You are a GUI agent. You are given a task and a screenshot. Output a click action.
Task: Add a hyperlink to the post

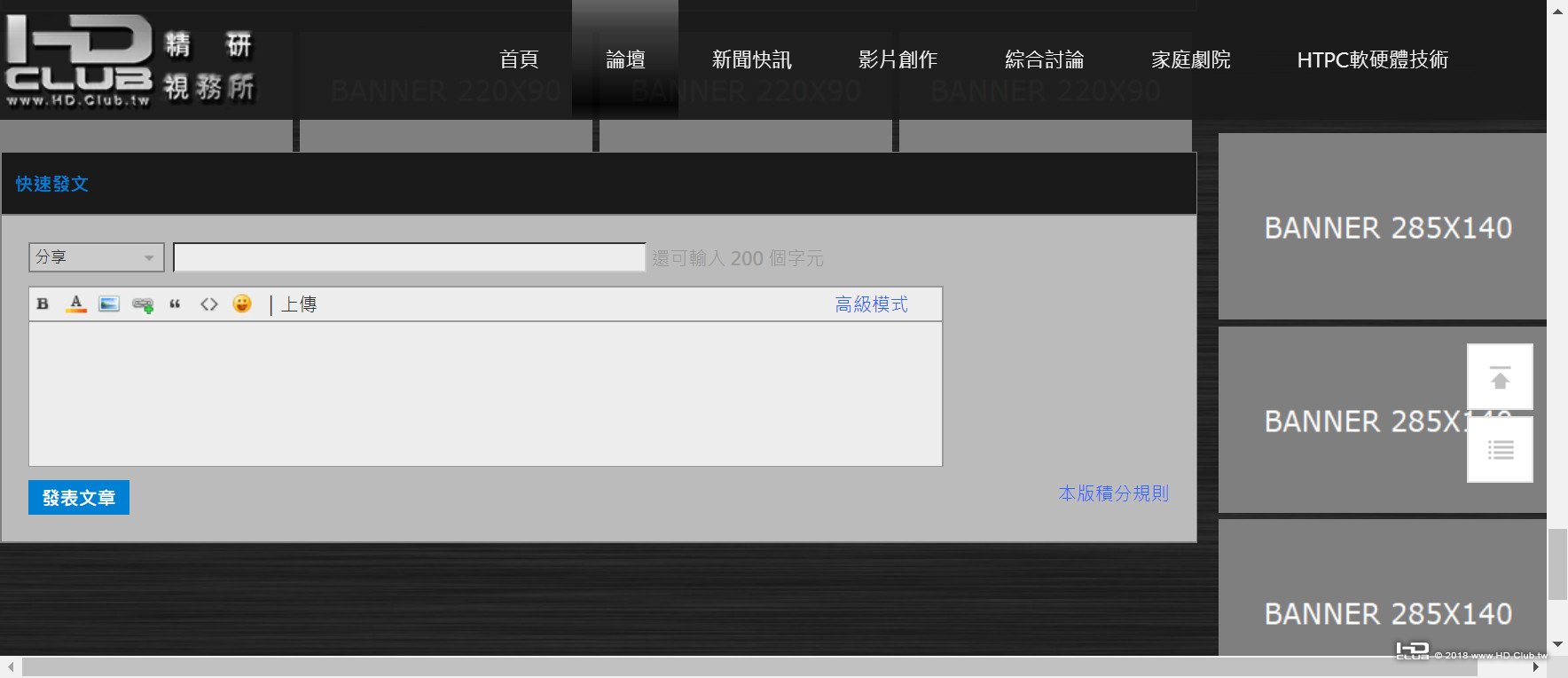coord(143,304)
